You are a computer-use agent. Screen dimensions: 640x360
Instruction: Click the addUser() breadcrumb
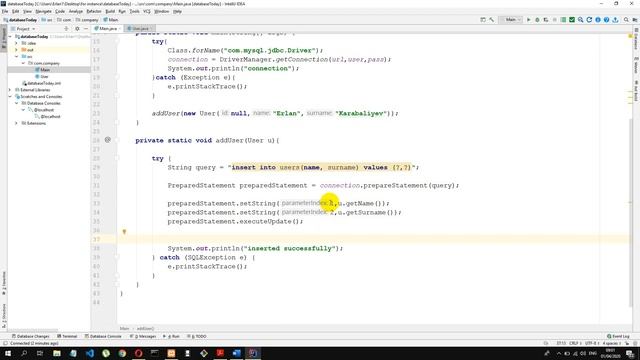145,329
